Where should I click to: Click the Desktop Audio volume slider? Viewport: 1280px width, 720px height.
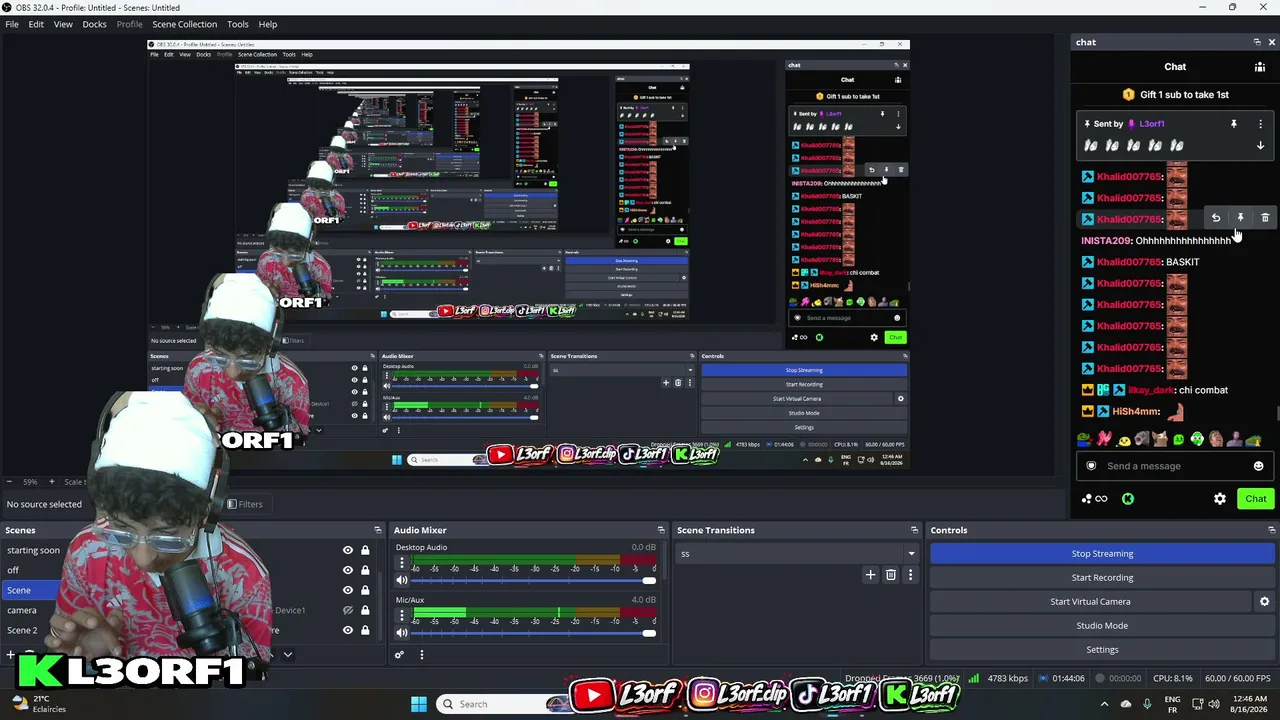532,581
